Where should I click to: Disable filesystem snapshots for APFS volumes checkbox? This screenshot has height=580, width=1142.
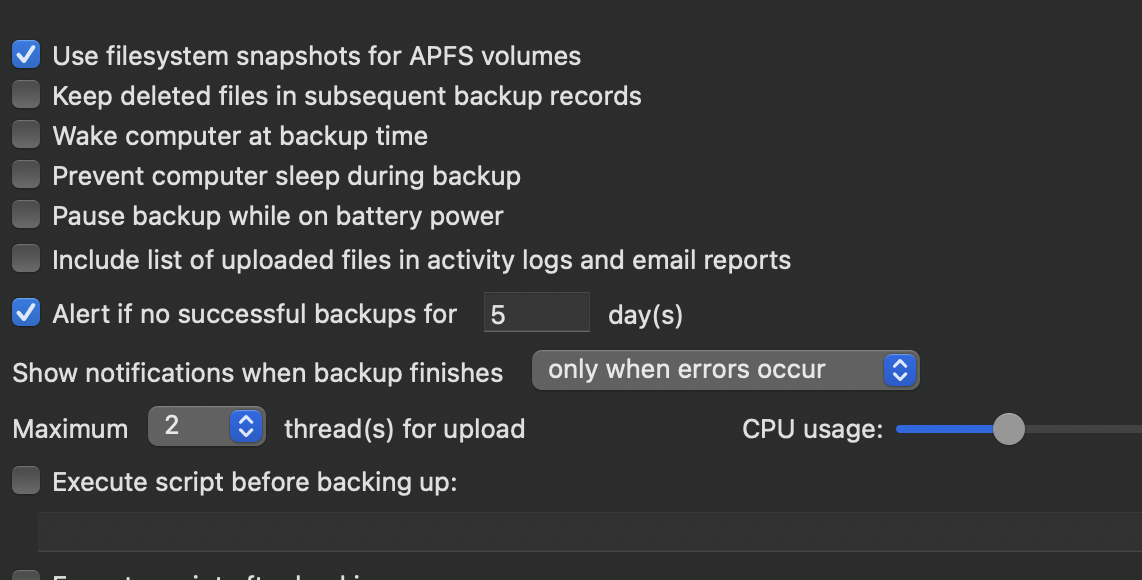(26, 55)
